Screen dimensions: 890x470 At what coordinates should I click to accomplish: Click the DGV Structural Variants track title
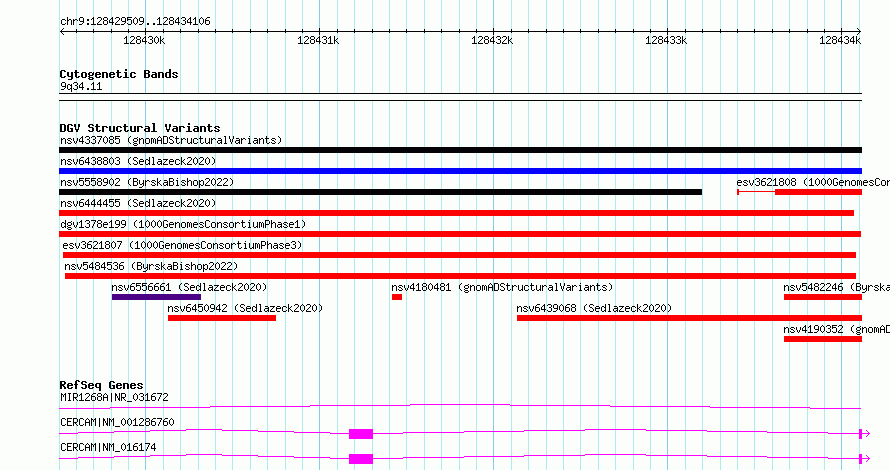(x=140, y=128)
